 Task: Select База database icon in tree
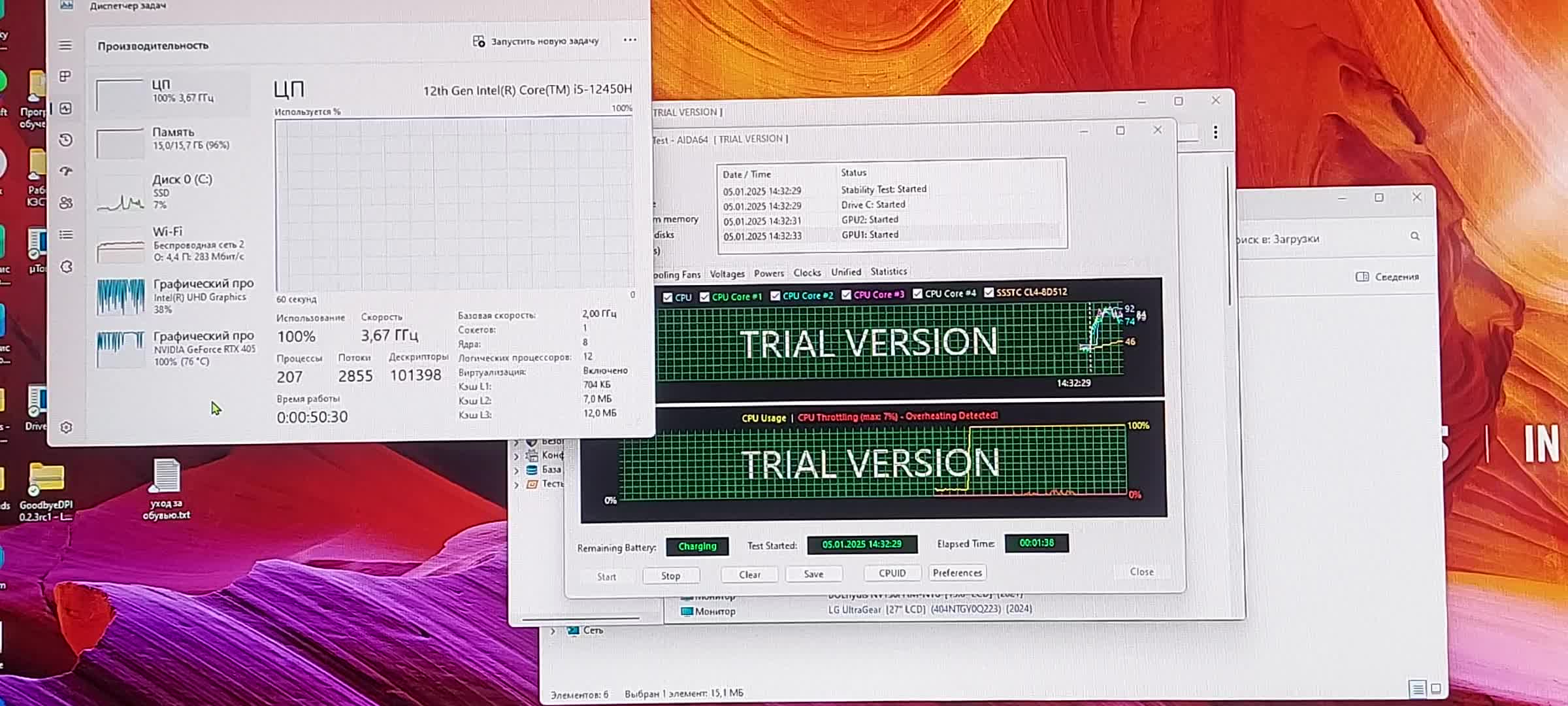[x=532, y=469]
